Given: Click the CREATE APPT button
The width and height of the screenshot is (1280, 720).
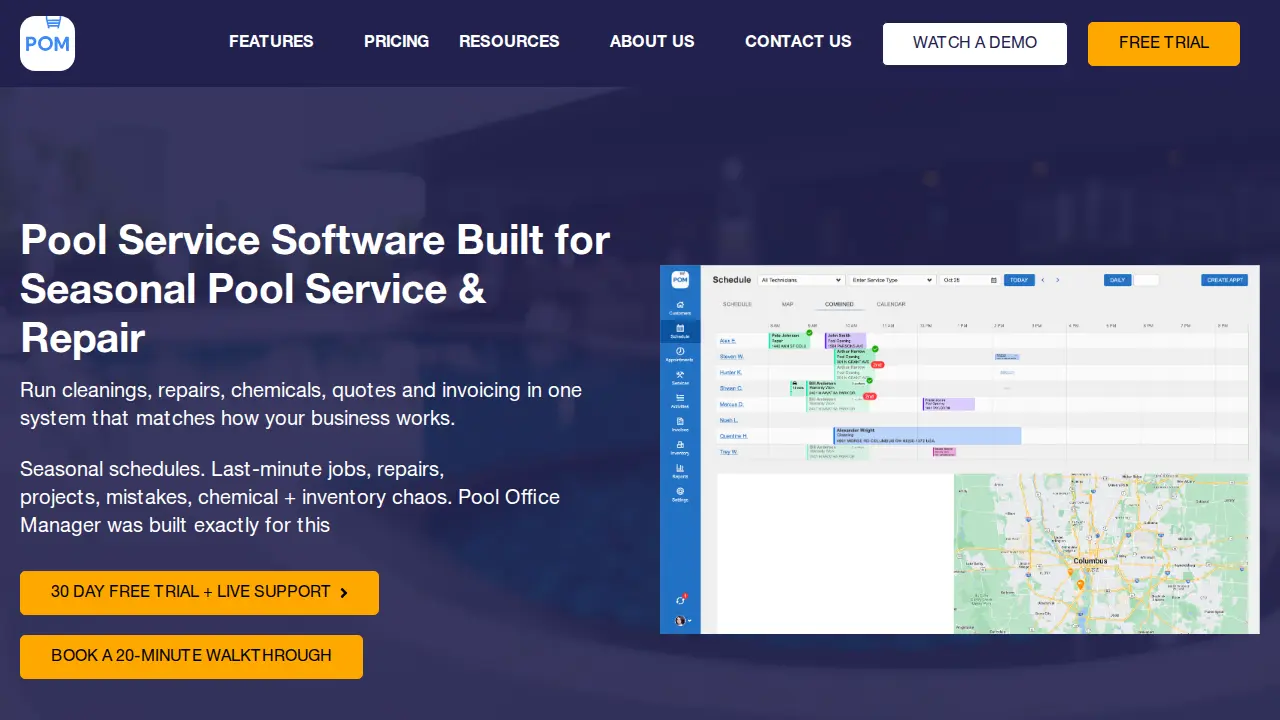Looking at the screenshot, I should click(x=1225, y=280).
